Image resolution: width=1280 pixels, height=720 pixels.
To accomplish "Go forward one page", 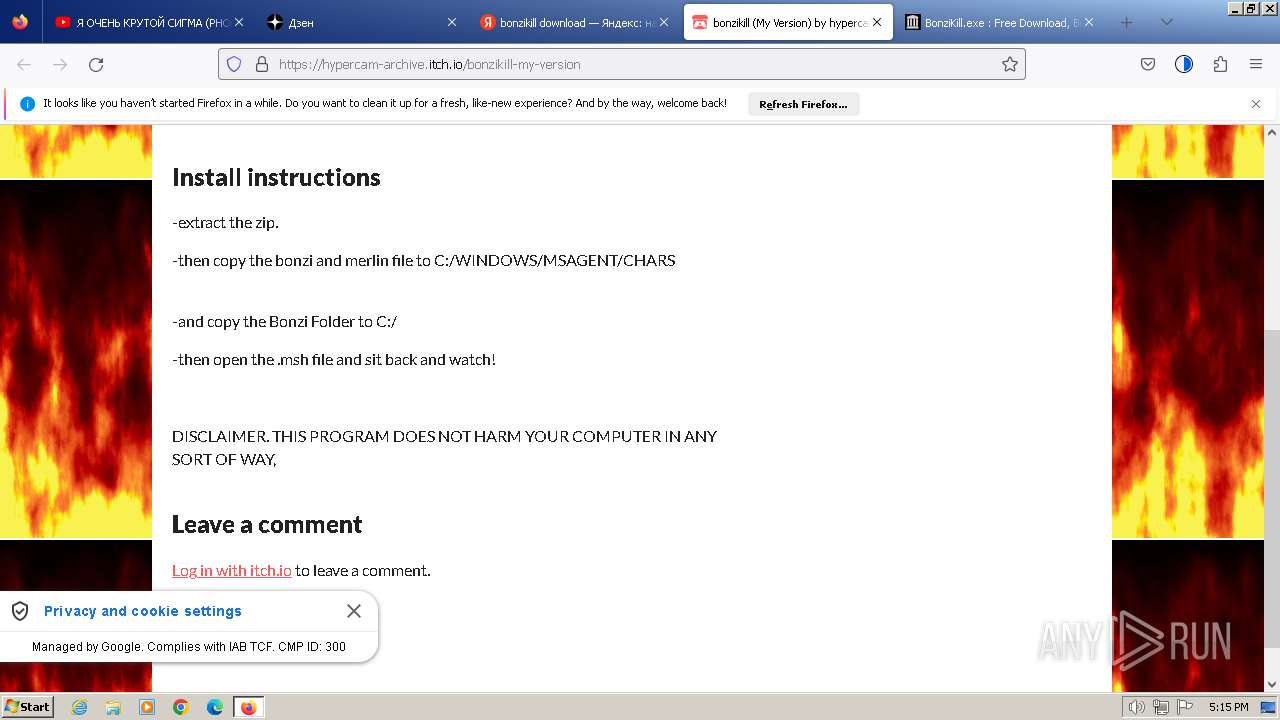I will click(x=60, y=64).
